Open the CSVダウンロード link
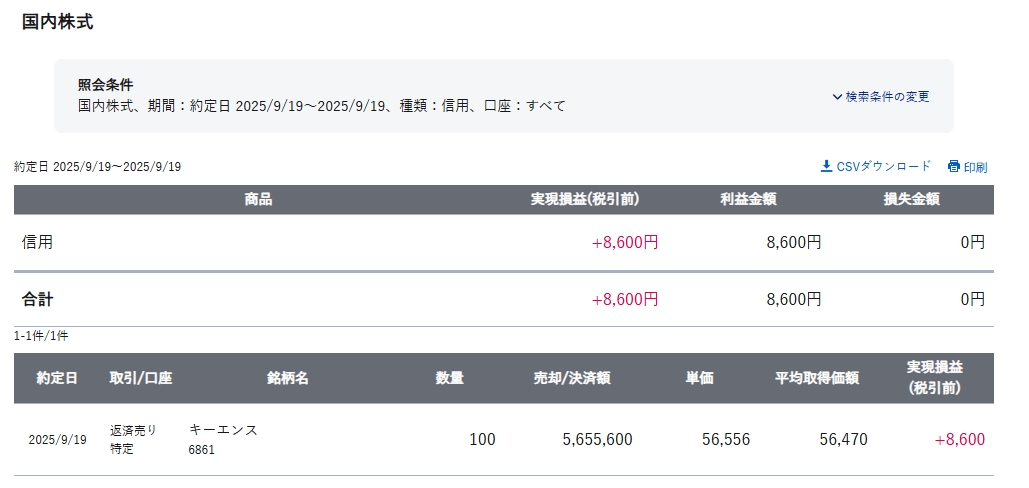The height and width of the screenshot is (488, 1029). click(x=883, y=166)
